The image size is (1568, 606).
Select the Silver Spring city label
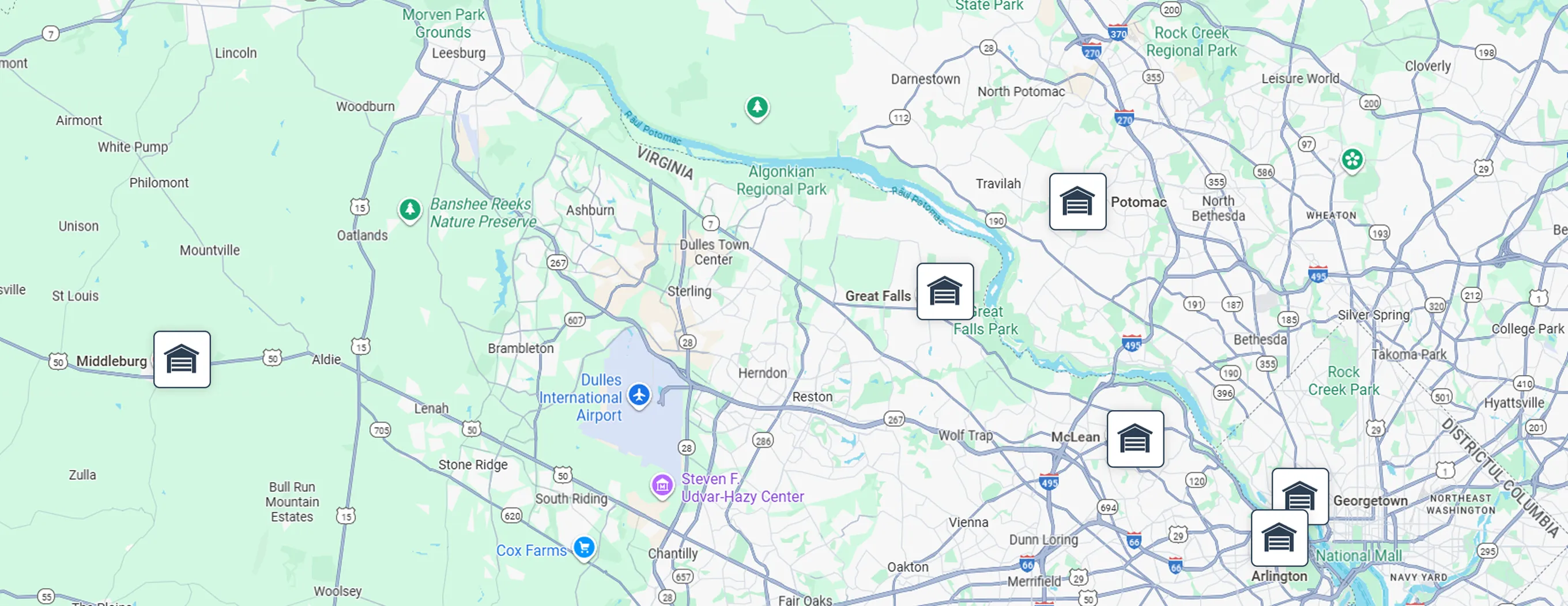tap(1373, 315)
